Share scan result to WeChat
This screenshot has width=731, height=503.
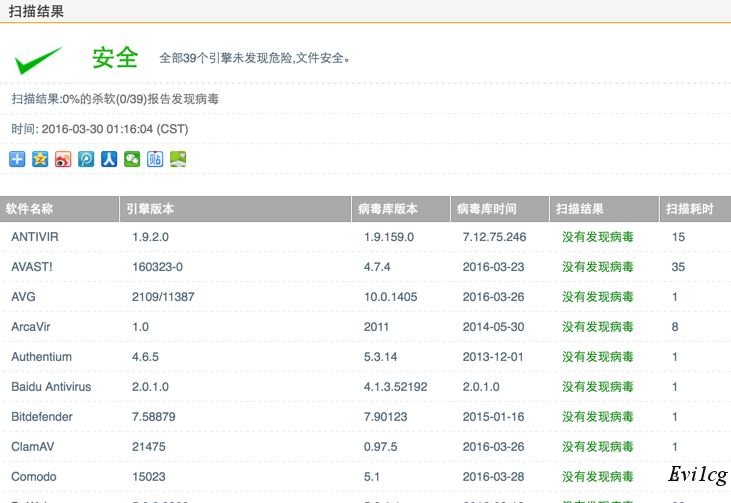pyautogui.click(x=132, y=159)
